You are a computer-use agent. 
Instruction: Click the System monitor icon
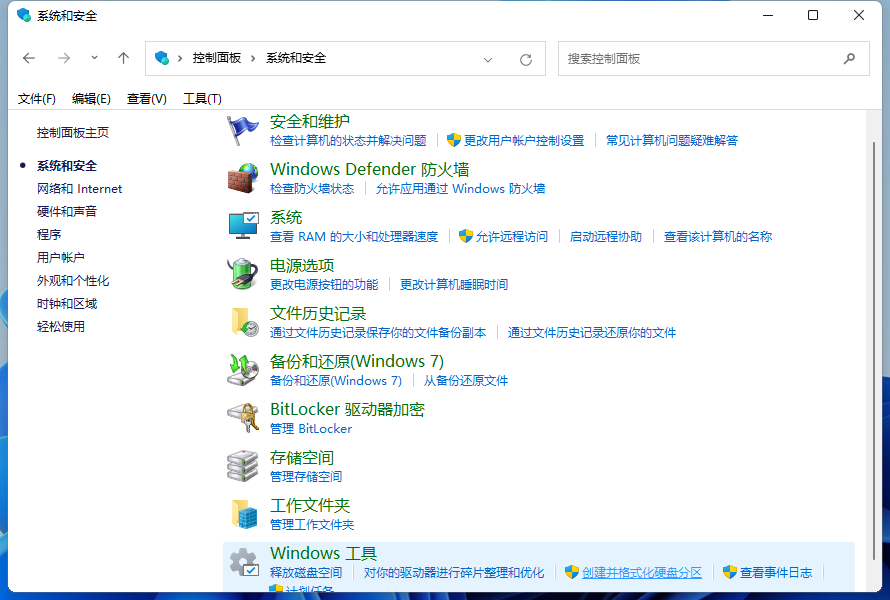[x=243, y=226]
